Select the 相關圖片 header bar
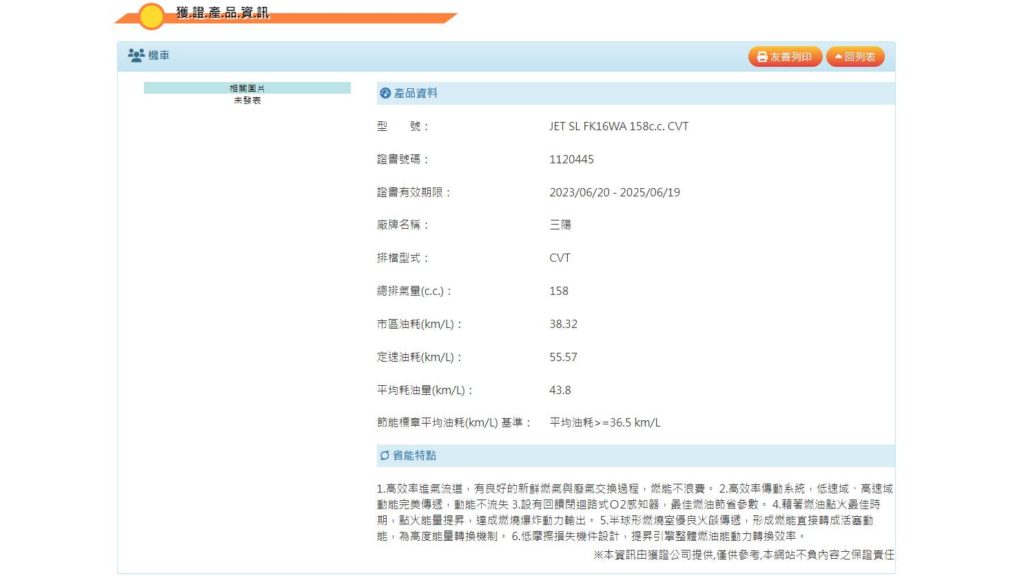Screen dimensions: 1024x576 [x=247, y=88]
